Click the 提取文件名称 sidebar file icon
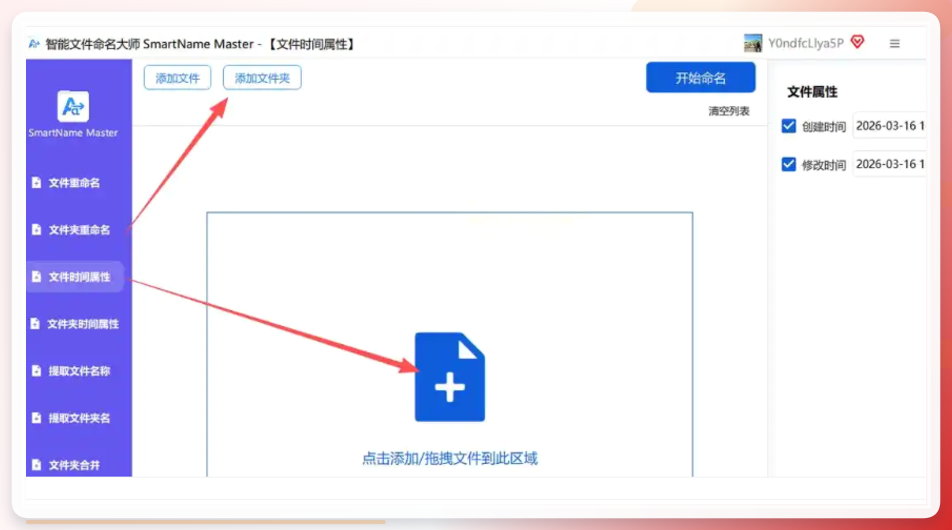The width and height of the screenshot is (952, 530). 36,370
